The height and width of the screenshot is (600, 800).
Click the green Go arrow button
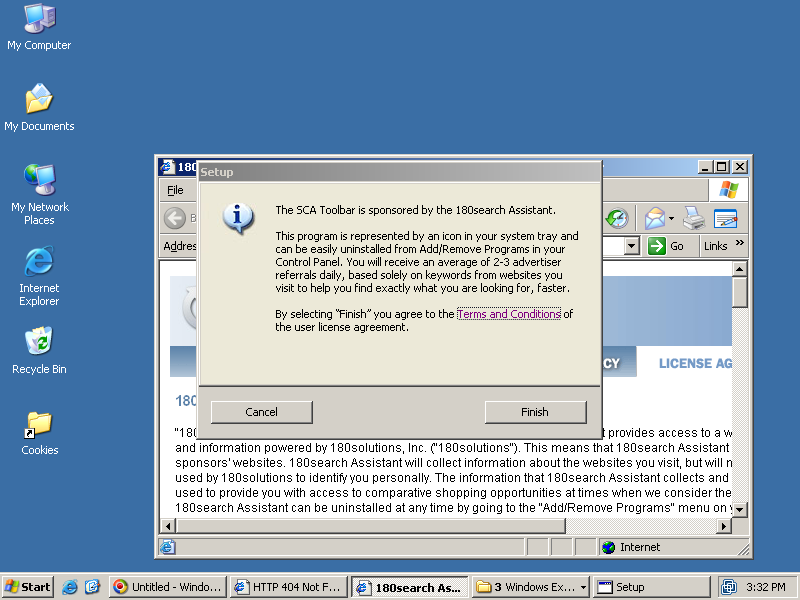(657, 246)
